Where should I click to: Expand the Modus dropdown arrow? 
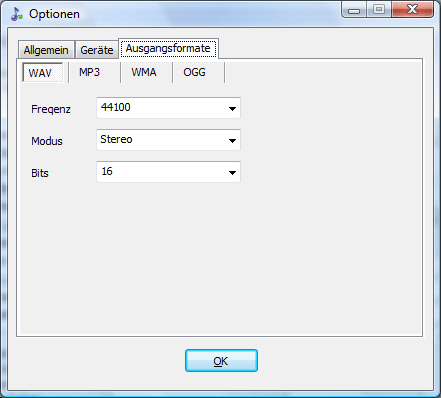point(232,140)
